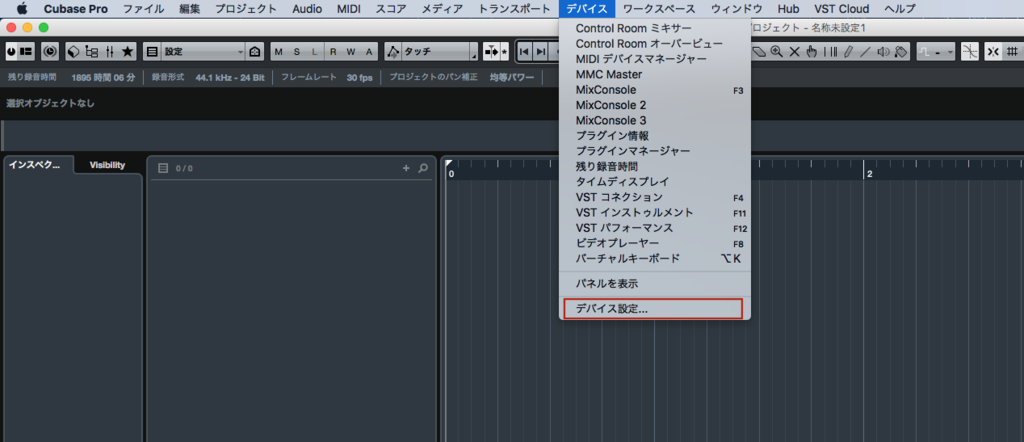This screenshot has width=1024, height=442.
Task: Open the プロジェクト menu
Action: (246, 9)
